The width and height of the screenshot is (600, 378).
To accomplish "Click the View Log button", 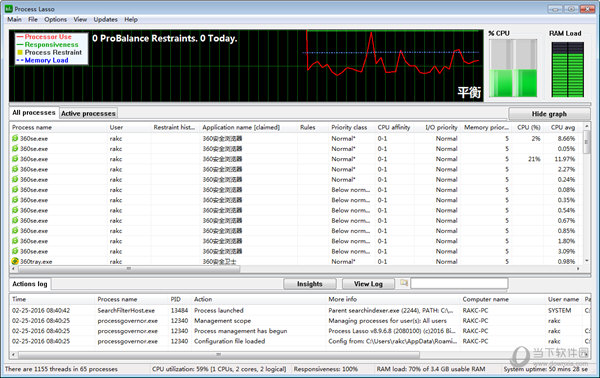I will pos(368,284).
